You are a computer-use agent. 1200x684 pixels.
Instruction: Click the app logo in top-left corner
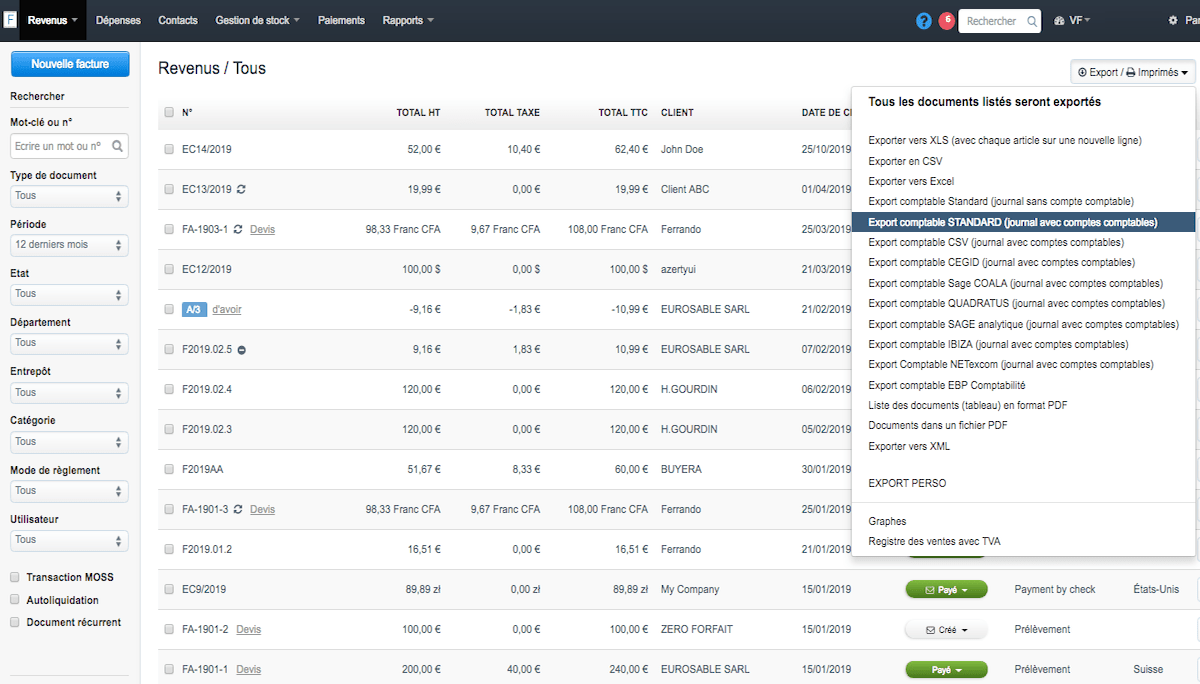(9, 20)
